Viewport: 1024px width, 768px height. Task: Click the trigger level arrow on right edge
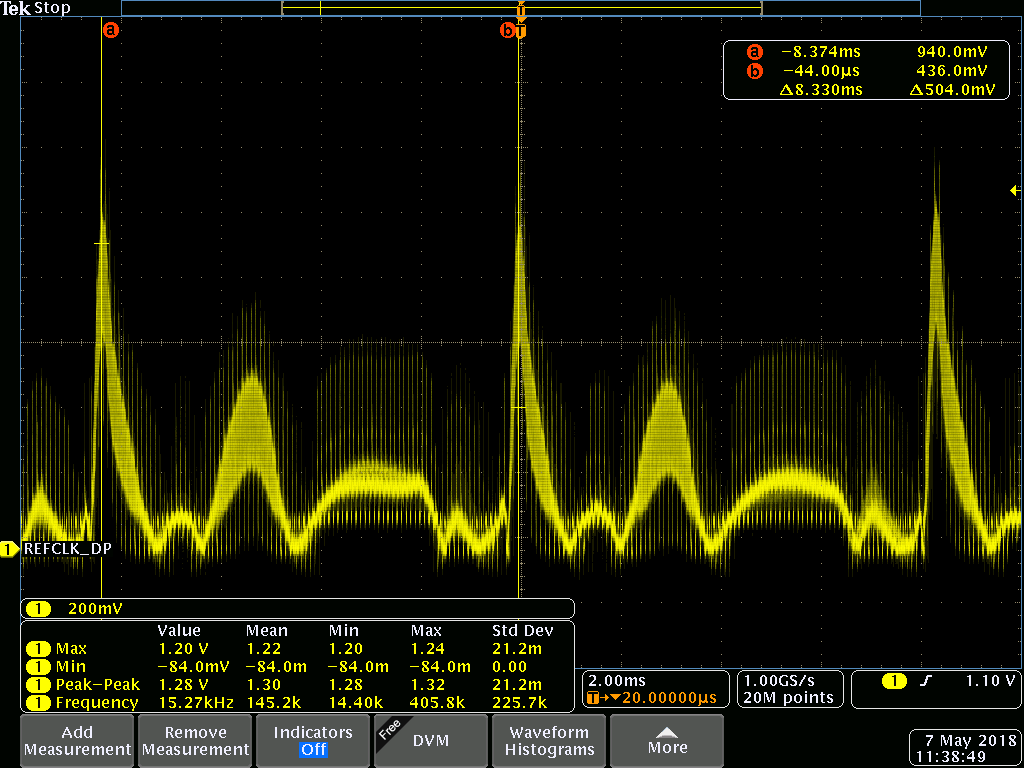1014,190
